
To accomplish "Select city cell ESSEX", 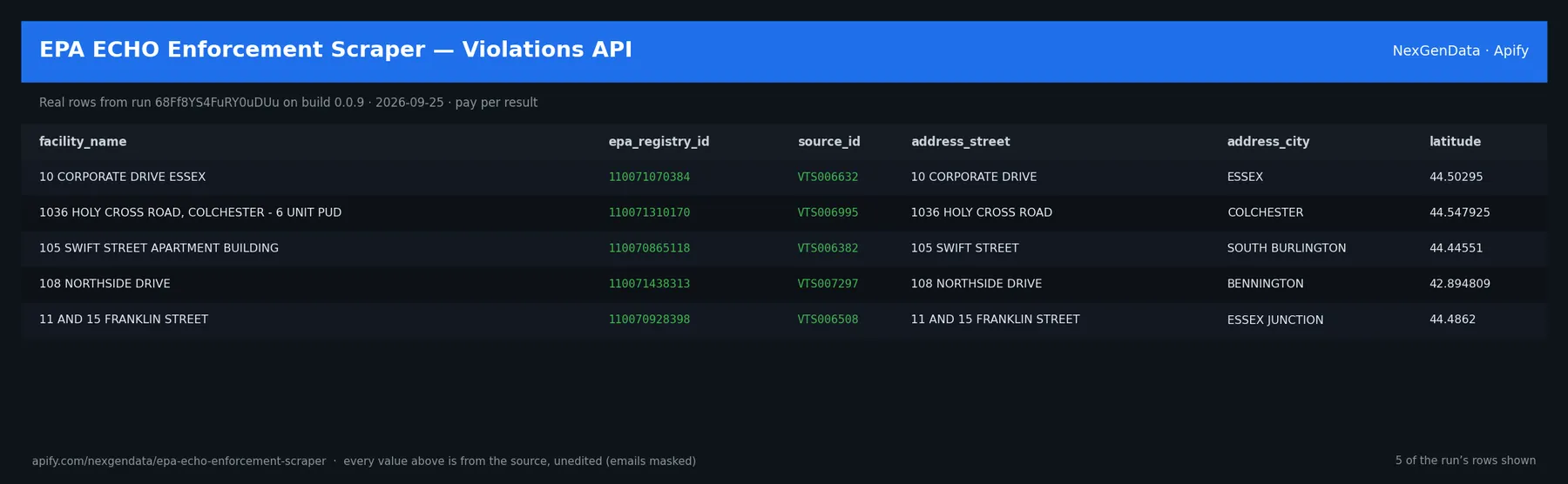I will (x=1245, y=177).
